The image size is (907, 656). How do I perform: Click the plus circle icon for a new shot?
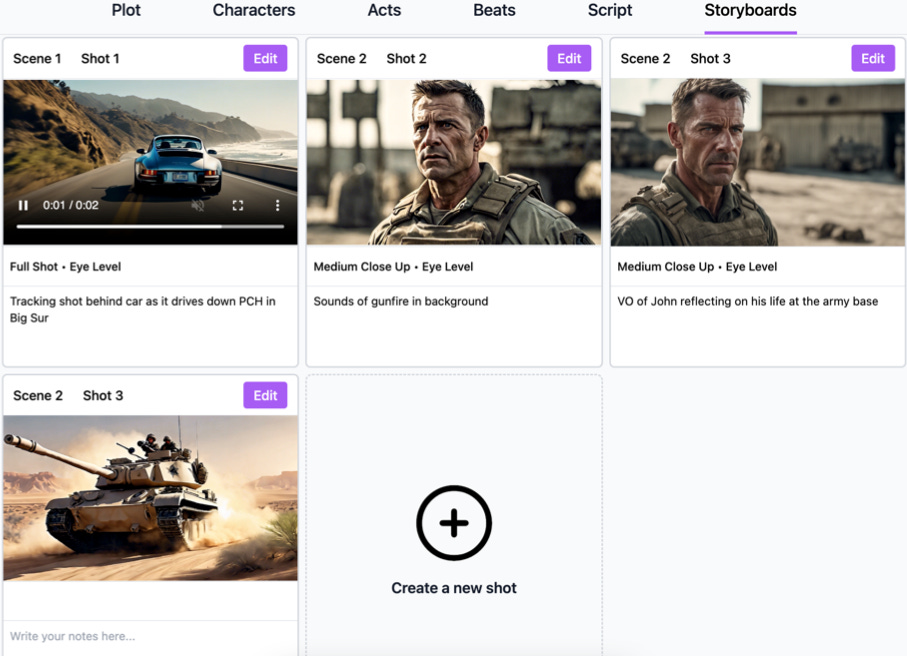click(454, 523)
